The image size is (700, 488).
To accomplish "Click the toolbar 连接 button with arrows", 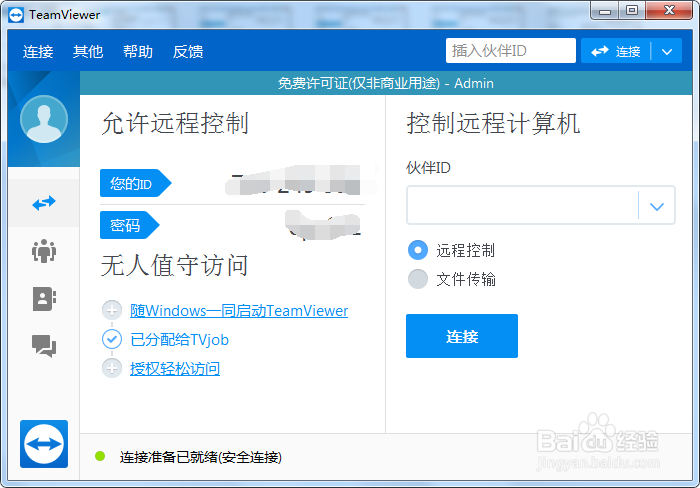I will (616, 51).
